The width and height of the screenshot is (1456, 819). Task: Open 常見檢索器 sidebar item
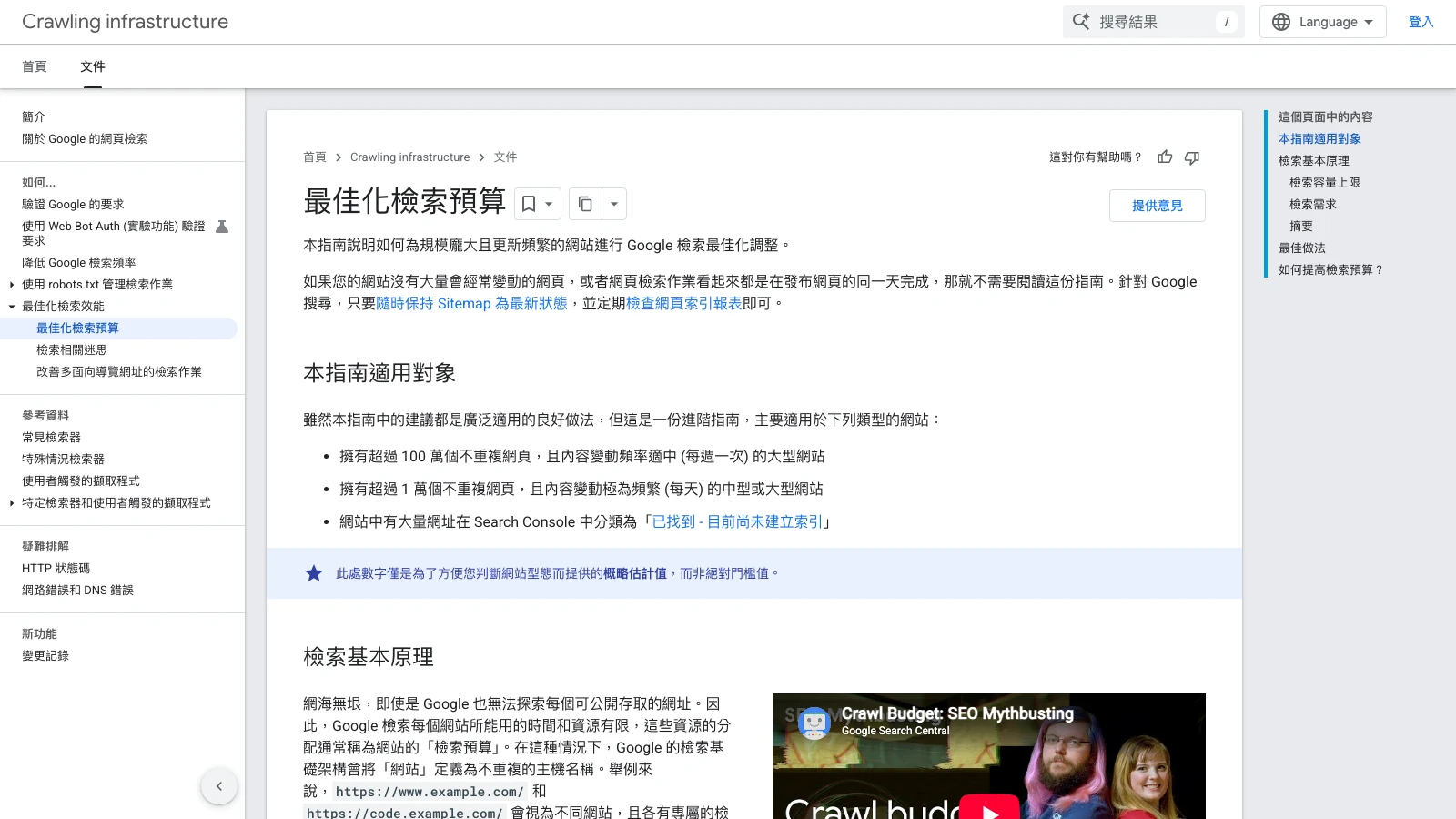click(51, 438)
